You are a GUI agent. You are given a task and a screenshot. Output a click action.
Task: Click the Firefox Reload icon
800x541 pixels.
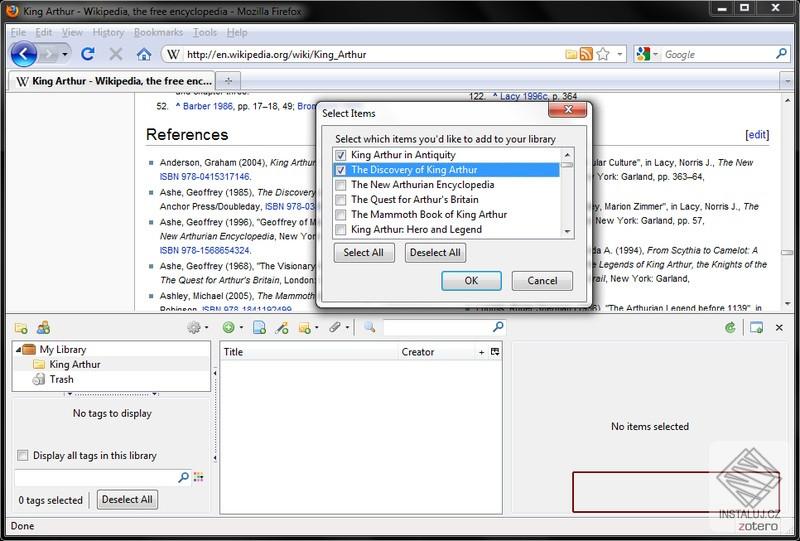[x=88, y=54]
